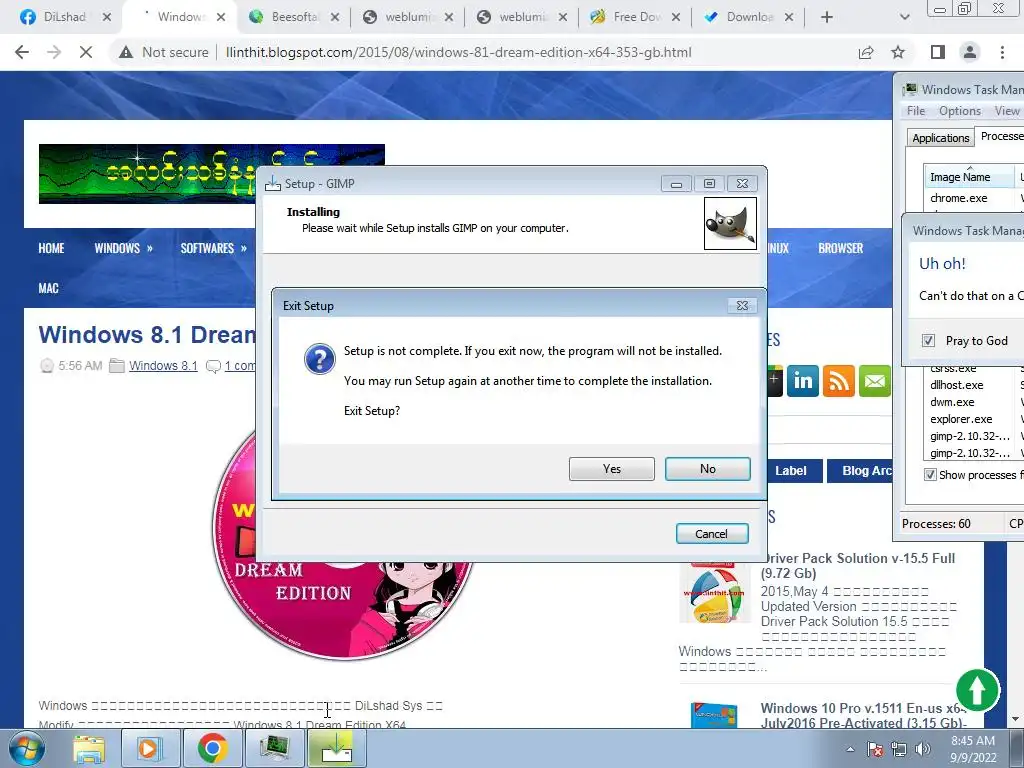
Task: Stop page loading with X button
Action: 86,52
